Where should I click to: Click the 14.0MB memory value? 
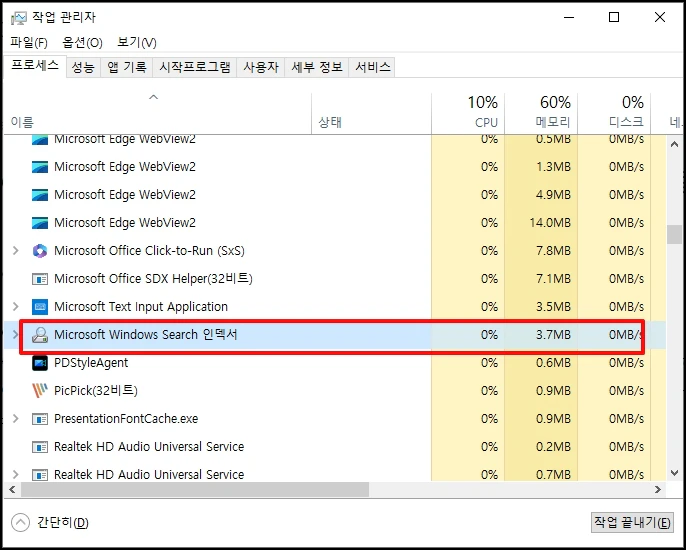pyautogui.click(x=550, y=223)
